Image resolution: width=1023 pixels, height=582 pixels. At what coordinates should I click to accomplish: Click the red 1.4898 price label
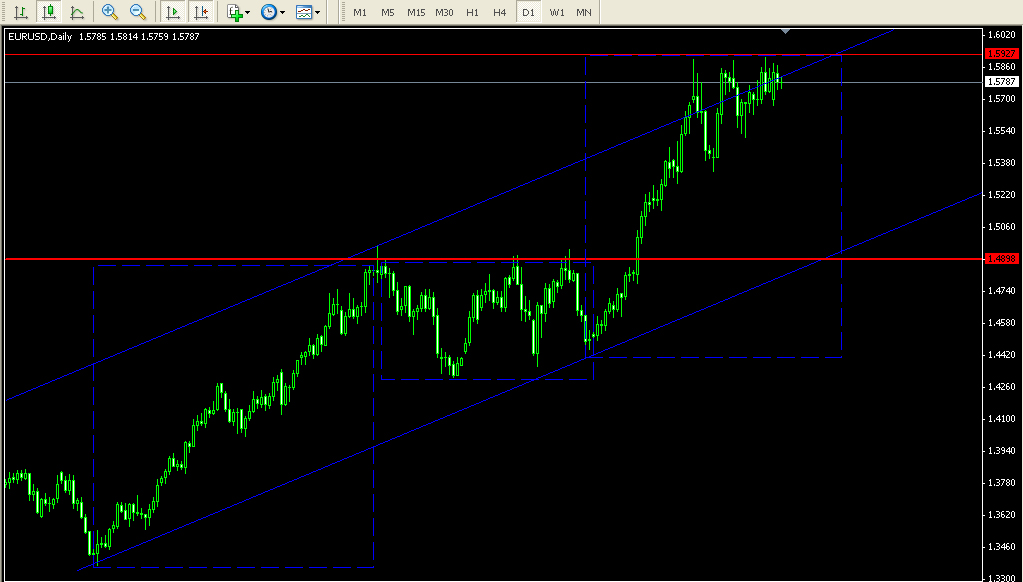(1001, 259)
